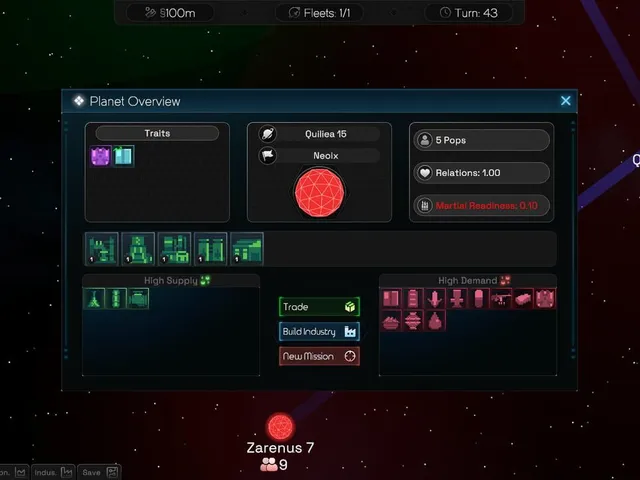Click the Save button at bottom
640x480 pixels.
pos(99,472)
